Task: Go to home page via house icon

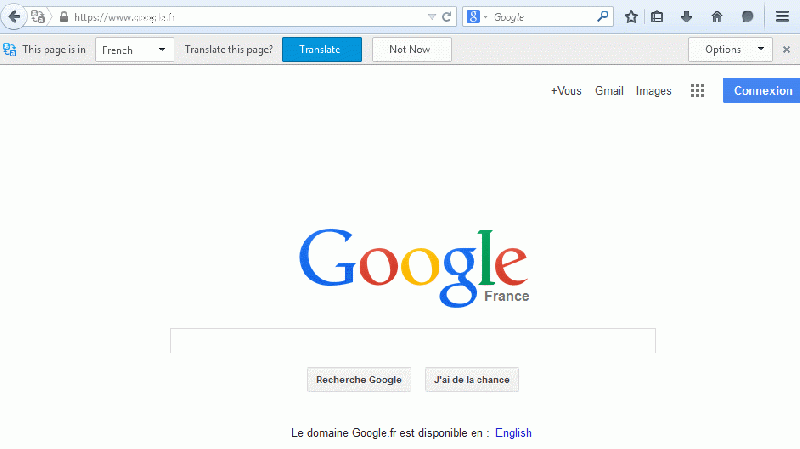Action: [x=717, y=17]
